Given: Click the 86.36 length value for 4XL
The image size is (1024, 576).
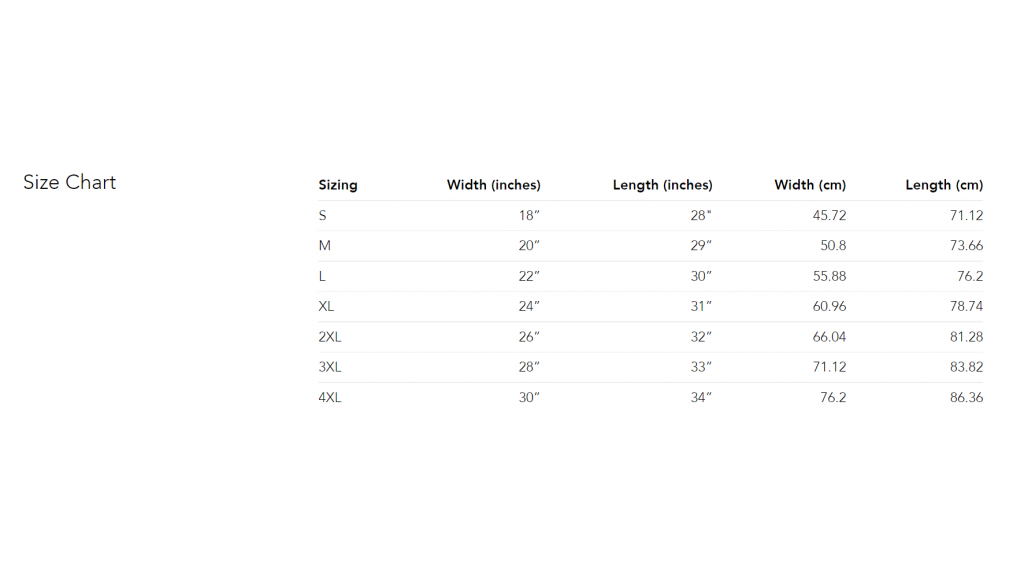Looking at the screenshot, I should (x=967, y=397).
